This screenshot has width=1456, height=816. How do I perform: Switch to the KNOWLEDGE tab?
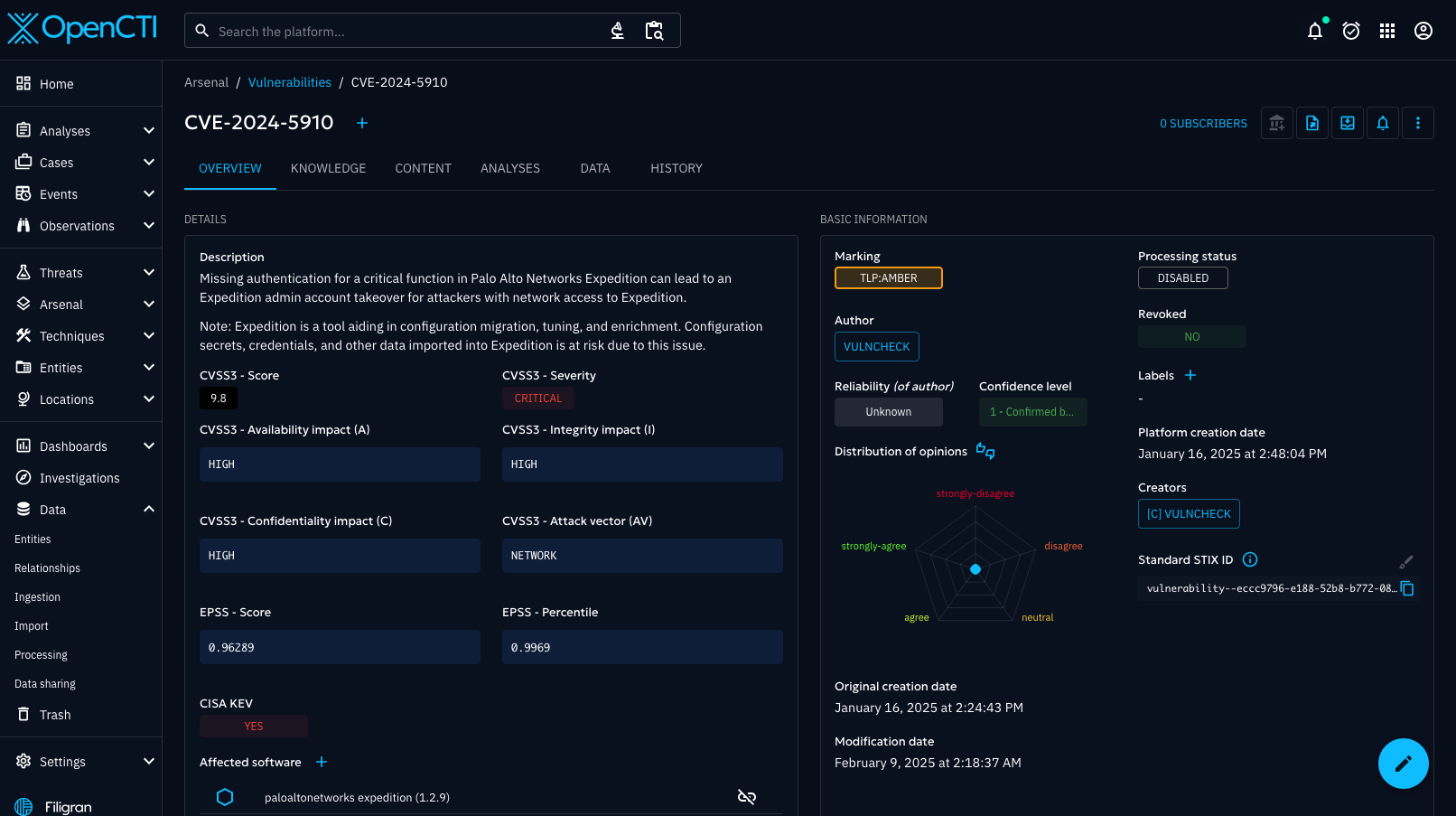pos(328,168)
